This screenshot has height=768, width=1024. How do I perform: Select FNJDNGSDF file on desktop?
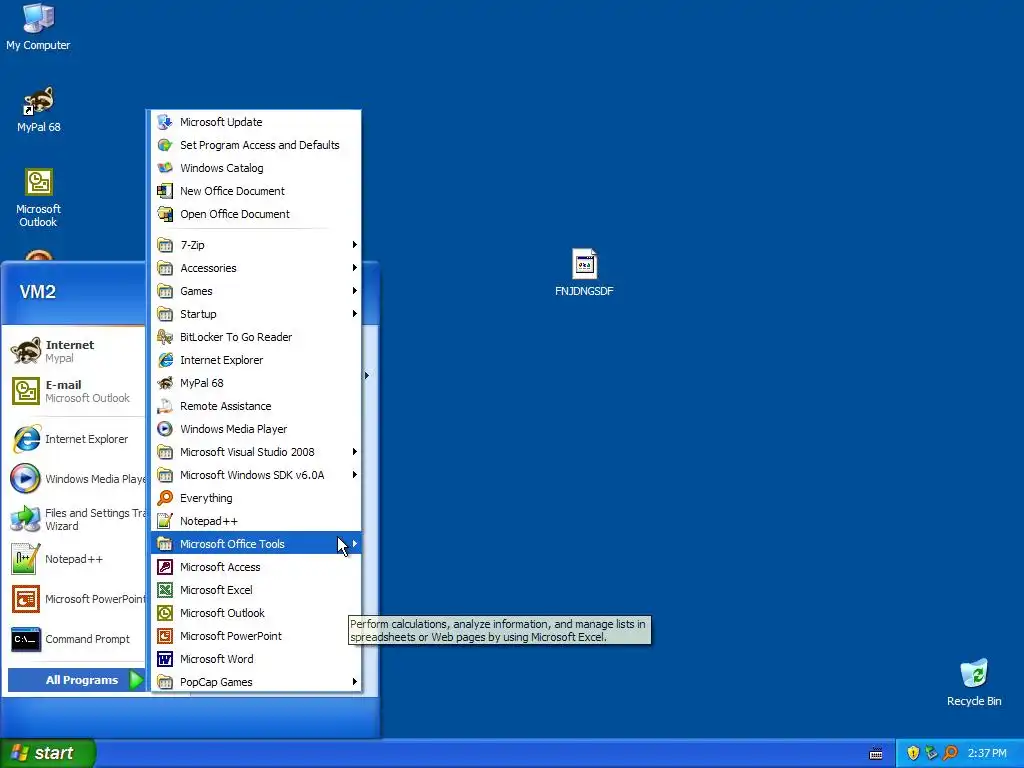pos(584,272)
